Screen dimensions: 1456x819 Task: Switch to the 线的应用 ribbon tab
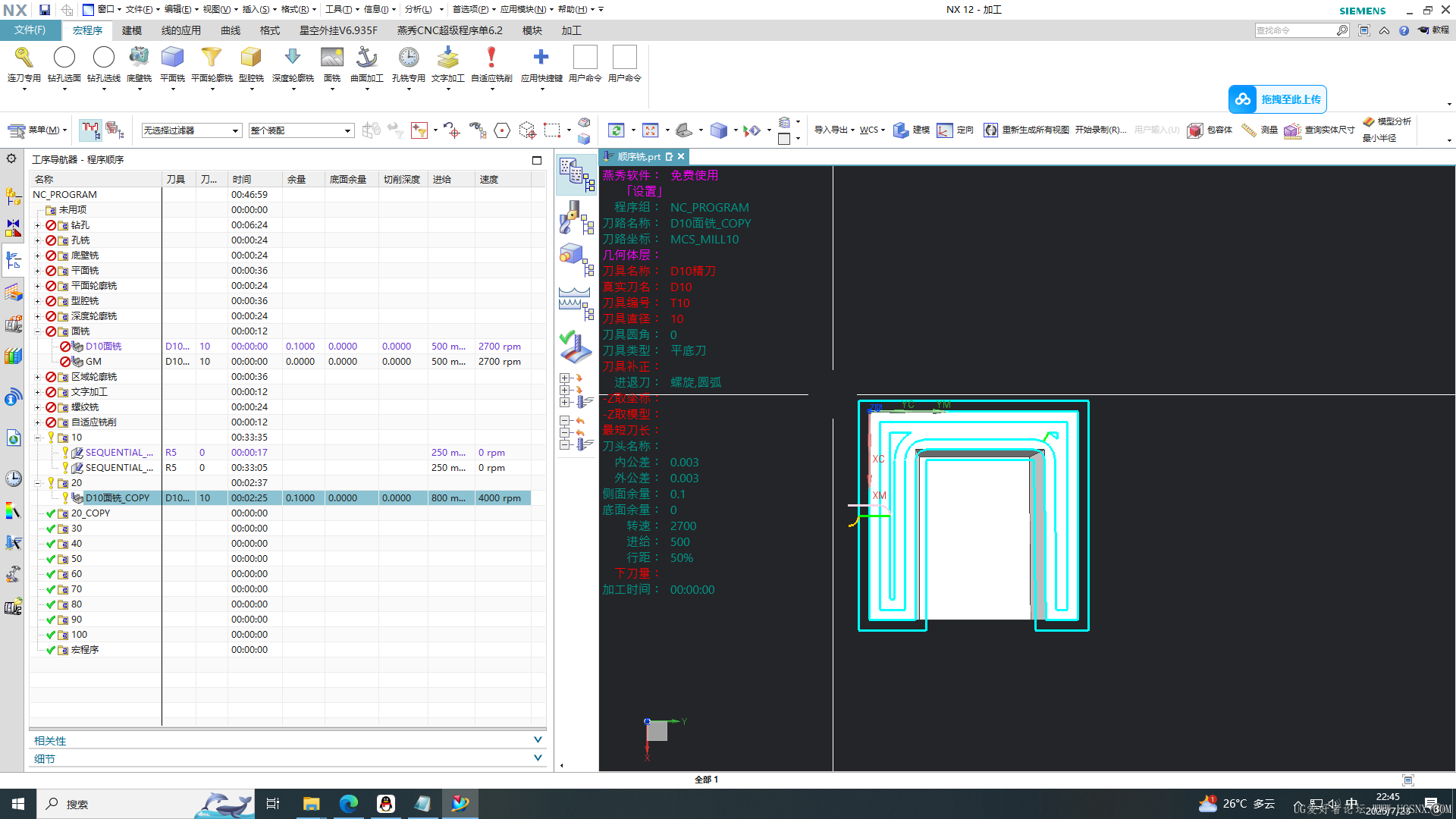(180, 30)
